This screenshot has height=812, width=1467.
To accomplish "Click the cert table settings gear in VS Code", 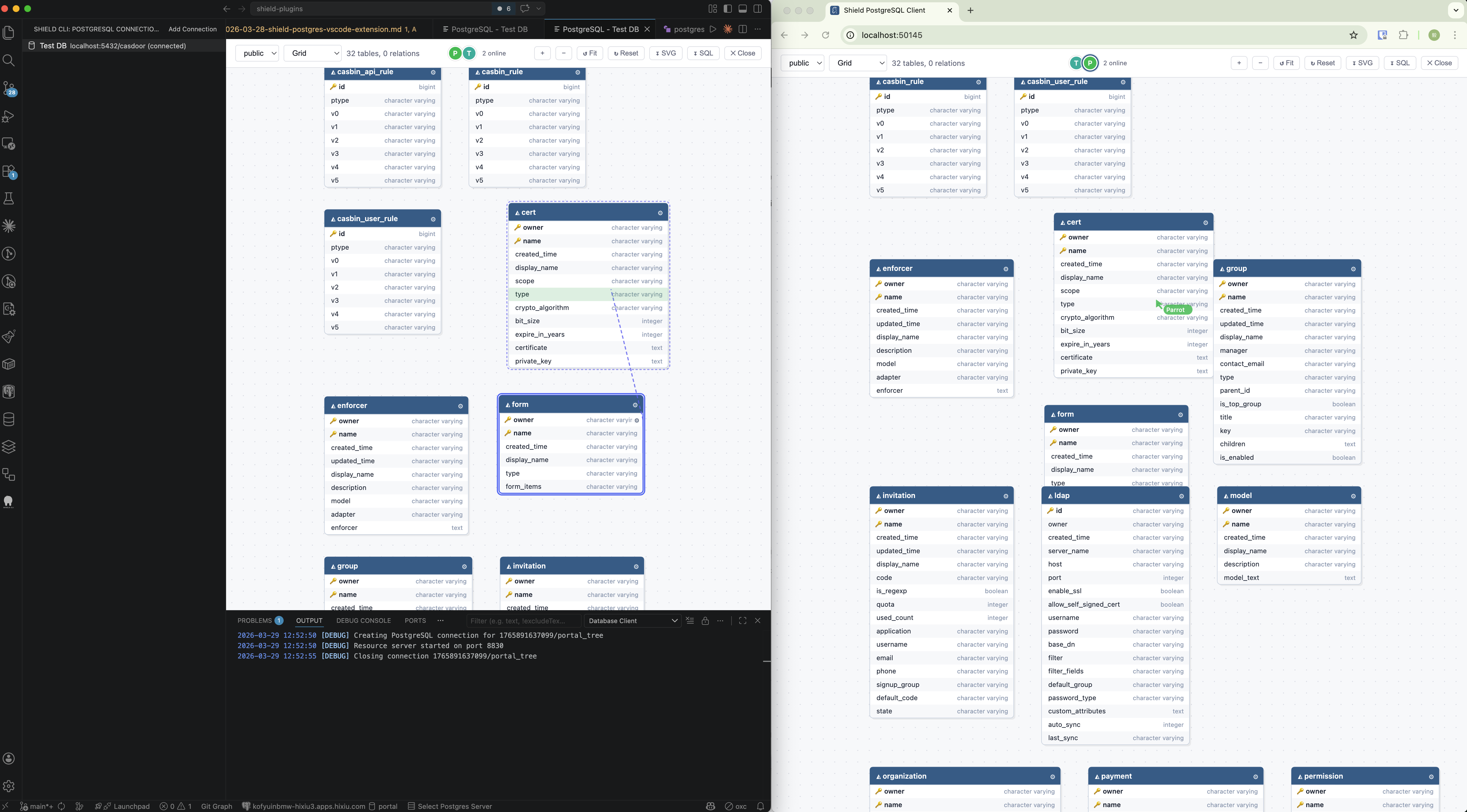I will (x=660, y=213).
